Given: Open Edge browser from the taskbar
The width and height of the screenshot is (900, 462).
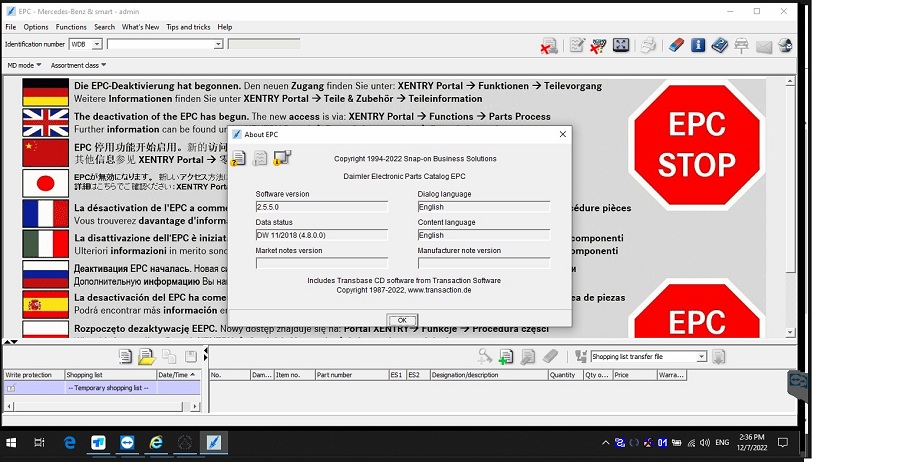Looking at the screenshot, I should 69,442.
